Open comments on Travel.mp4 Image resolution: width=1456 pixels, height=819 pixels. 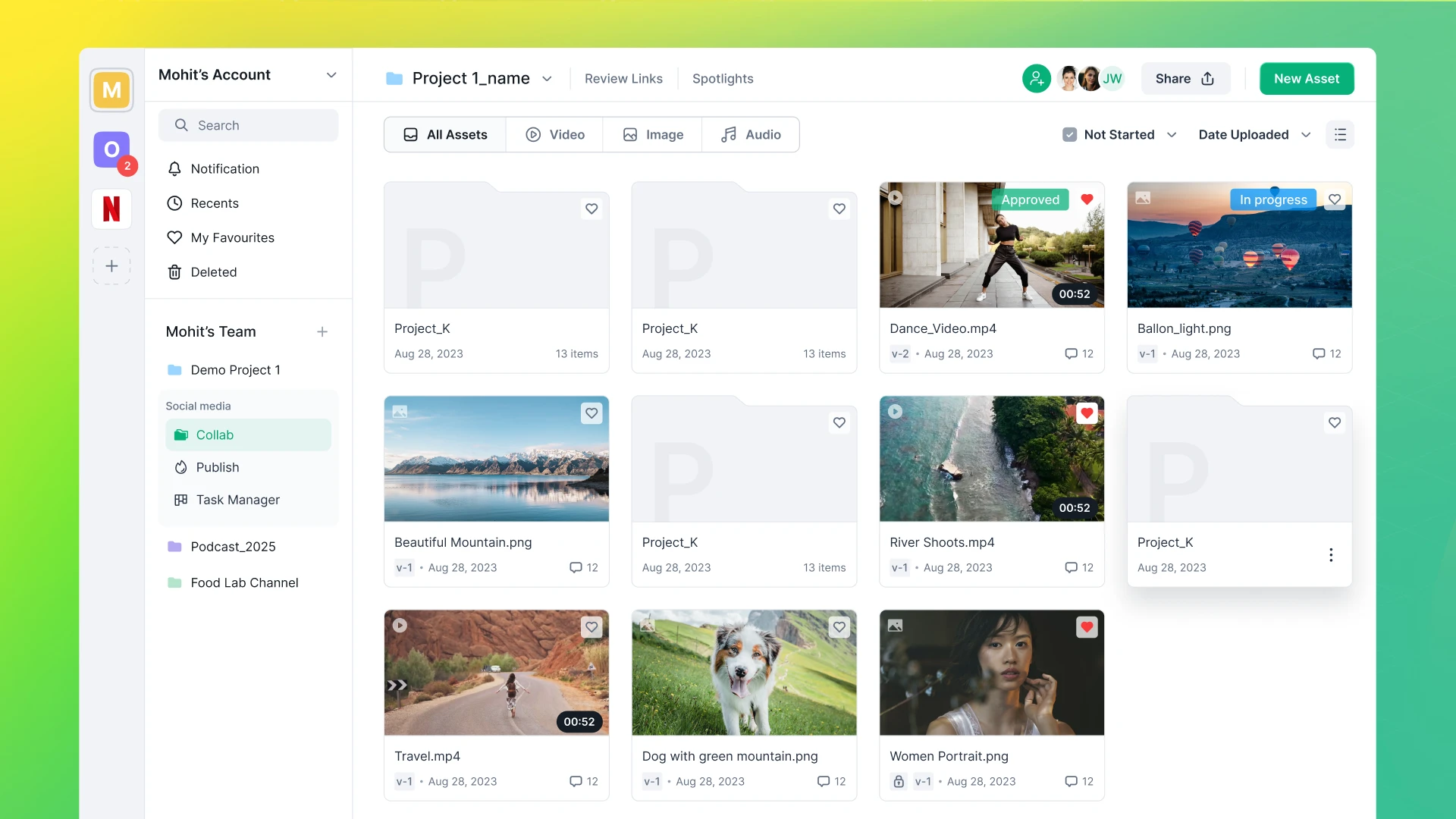point(584,782)
